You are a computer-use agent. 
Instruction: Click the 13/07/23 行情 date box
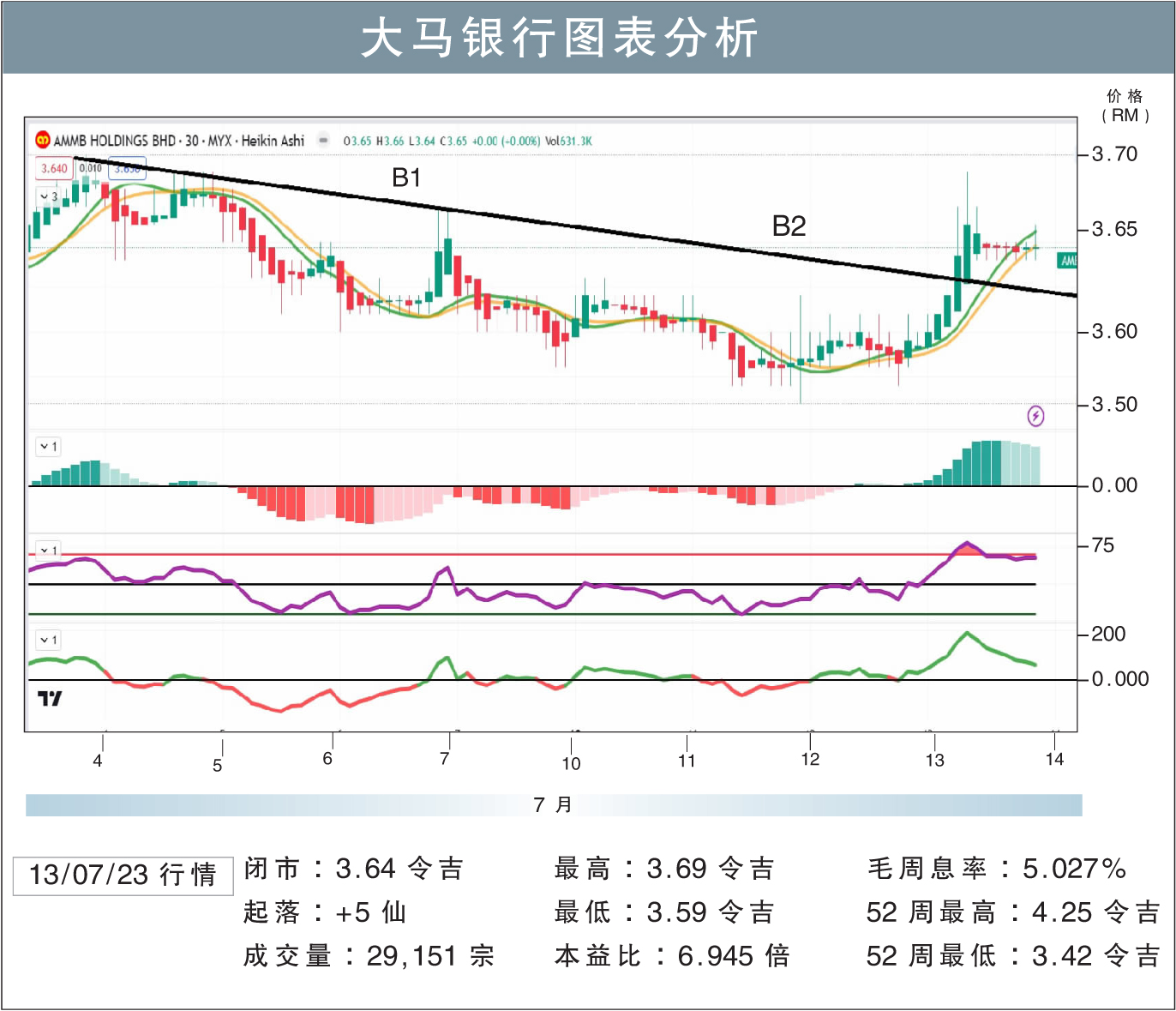click(123, 875)
